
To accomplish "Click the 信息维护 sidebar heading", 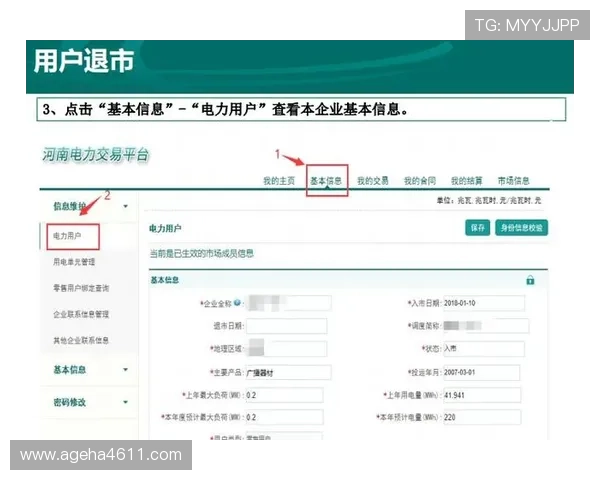I will pos(69,206).
